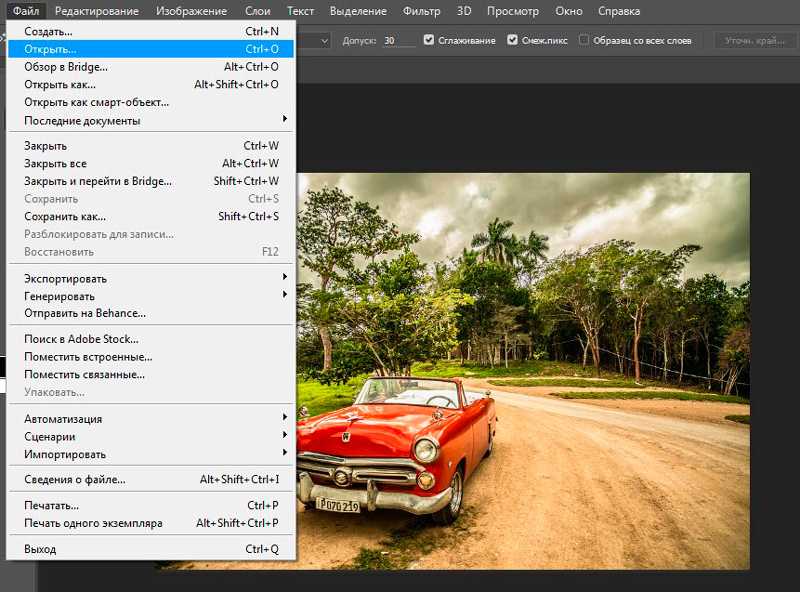Open the Изображение menu
Viewport: 800px width, 592px height.
coord(191,11)
